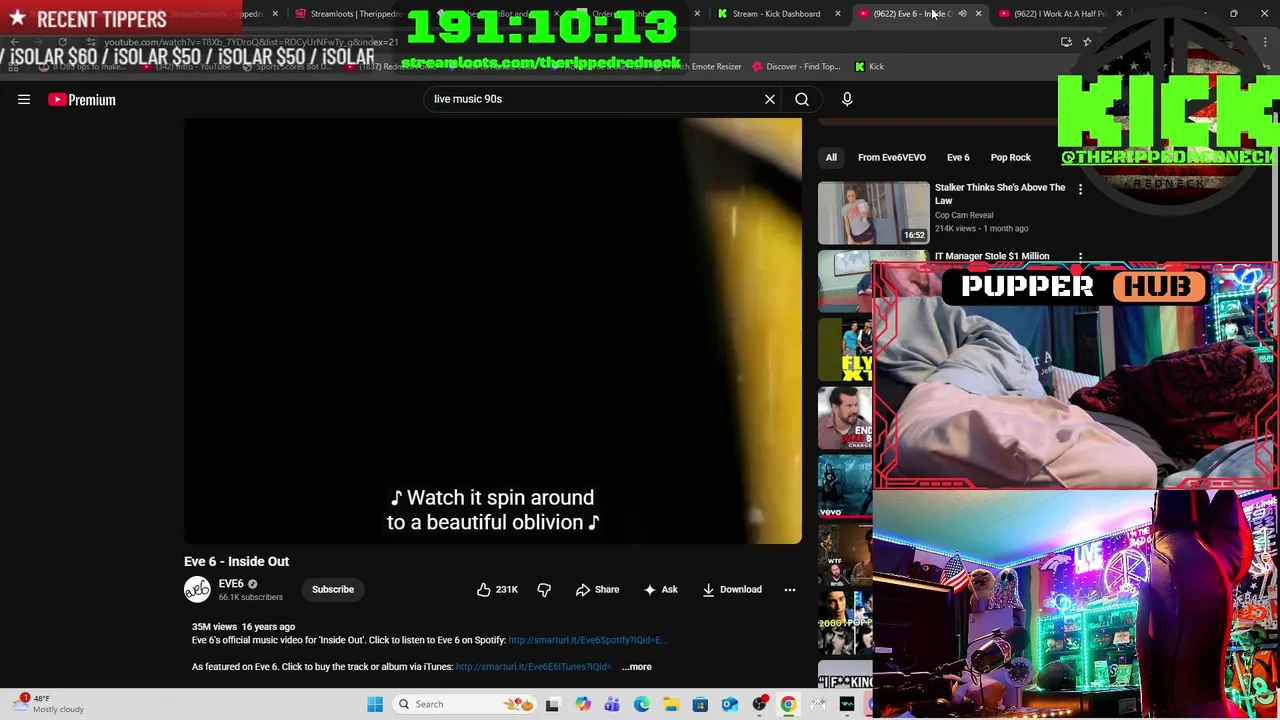Screen dimensions: 1280x720
Task: Share the Inside Out video
Action: (597, 590)
